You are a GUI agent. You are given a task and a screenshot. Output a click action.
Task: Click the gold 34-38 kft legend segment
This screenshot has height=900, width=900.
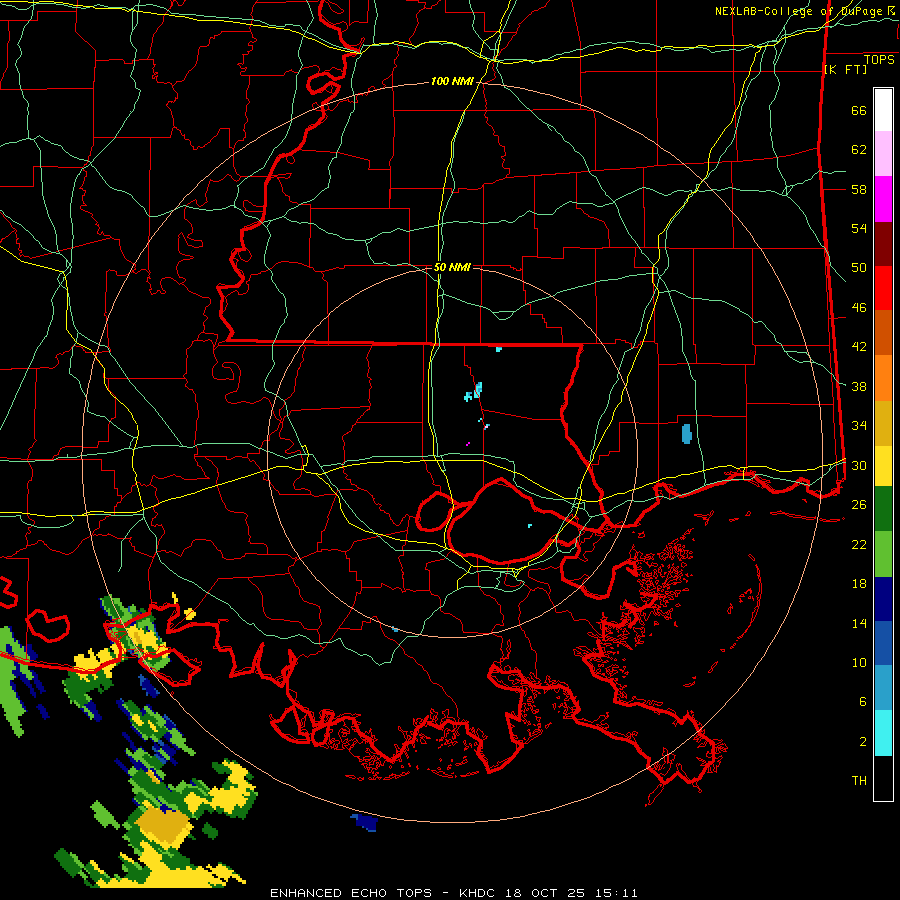[883, 423]
